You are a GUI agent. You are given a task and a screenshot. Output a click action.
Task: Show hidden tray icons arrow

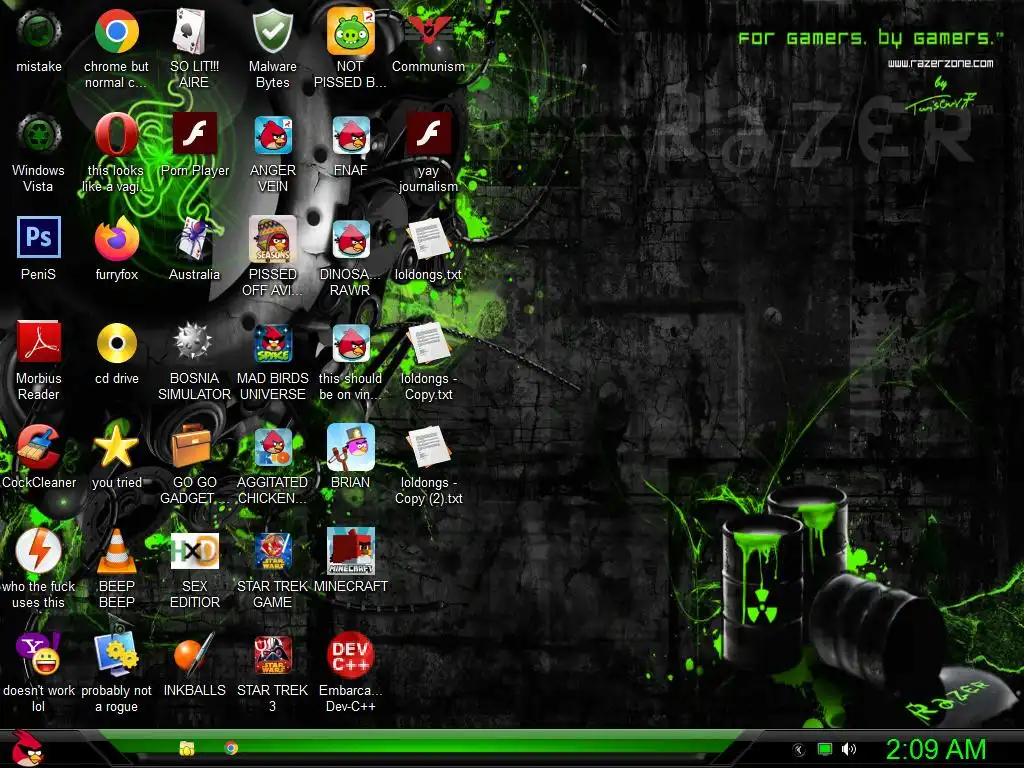[x=799, y=750]
